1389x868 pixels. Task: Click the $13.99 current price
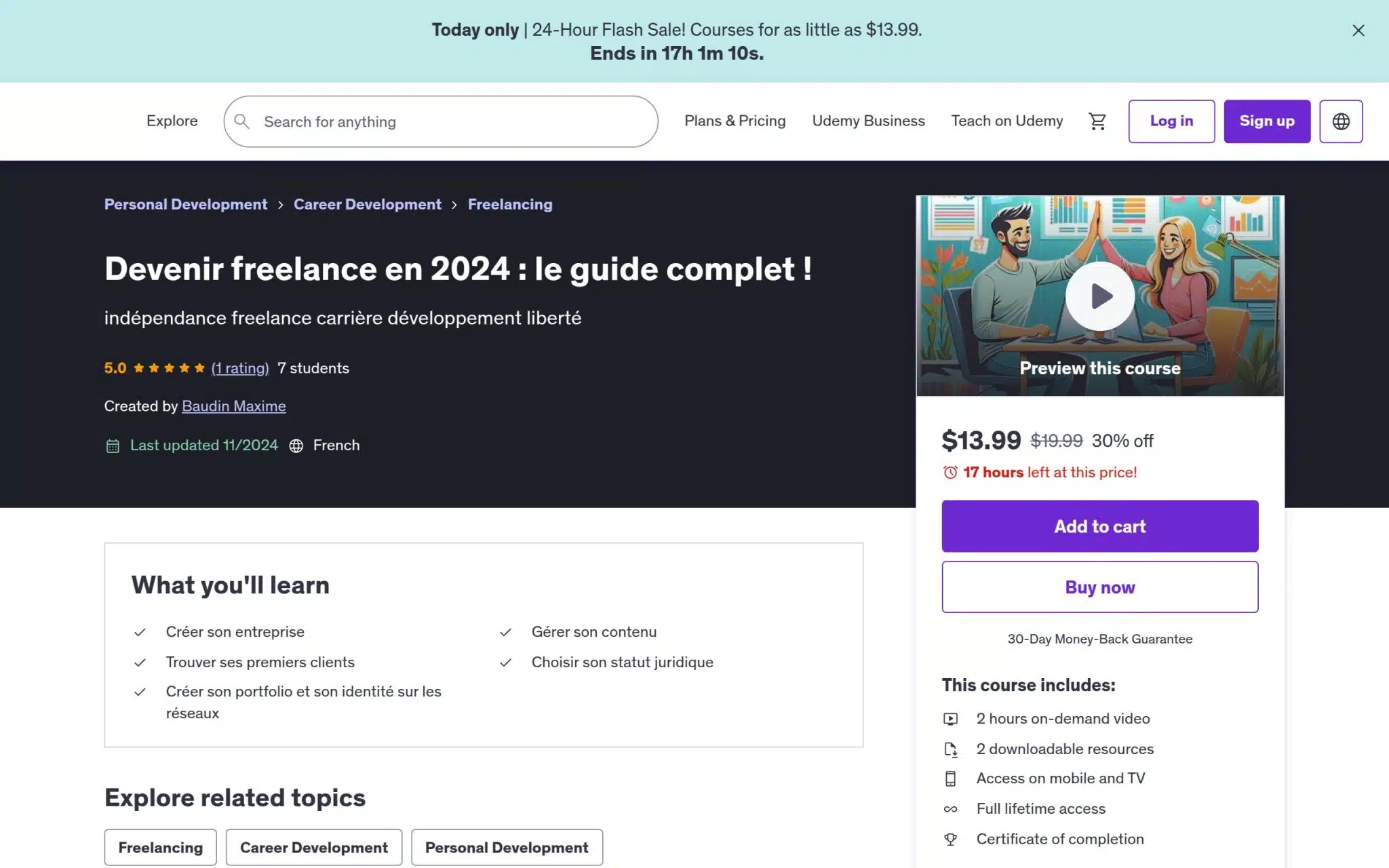tap(981, 441)
